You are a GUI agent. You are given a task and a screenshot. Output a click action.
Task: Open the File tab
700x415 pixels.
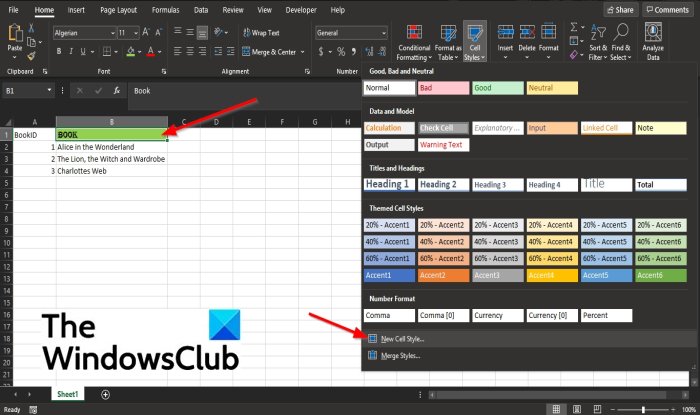point(13,10)
